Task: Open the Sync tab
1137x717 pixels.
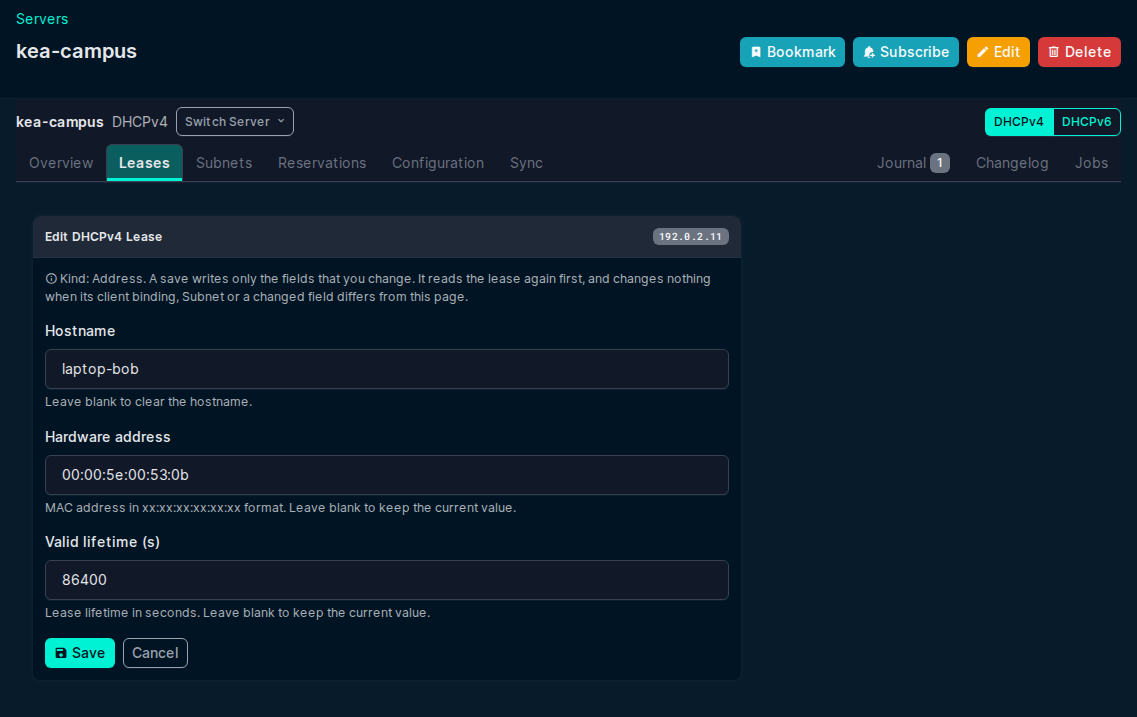Action: 526,163
